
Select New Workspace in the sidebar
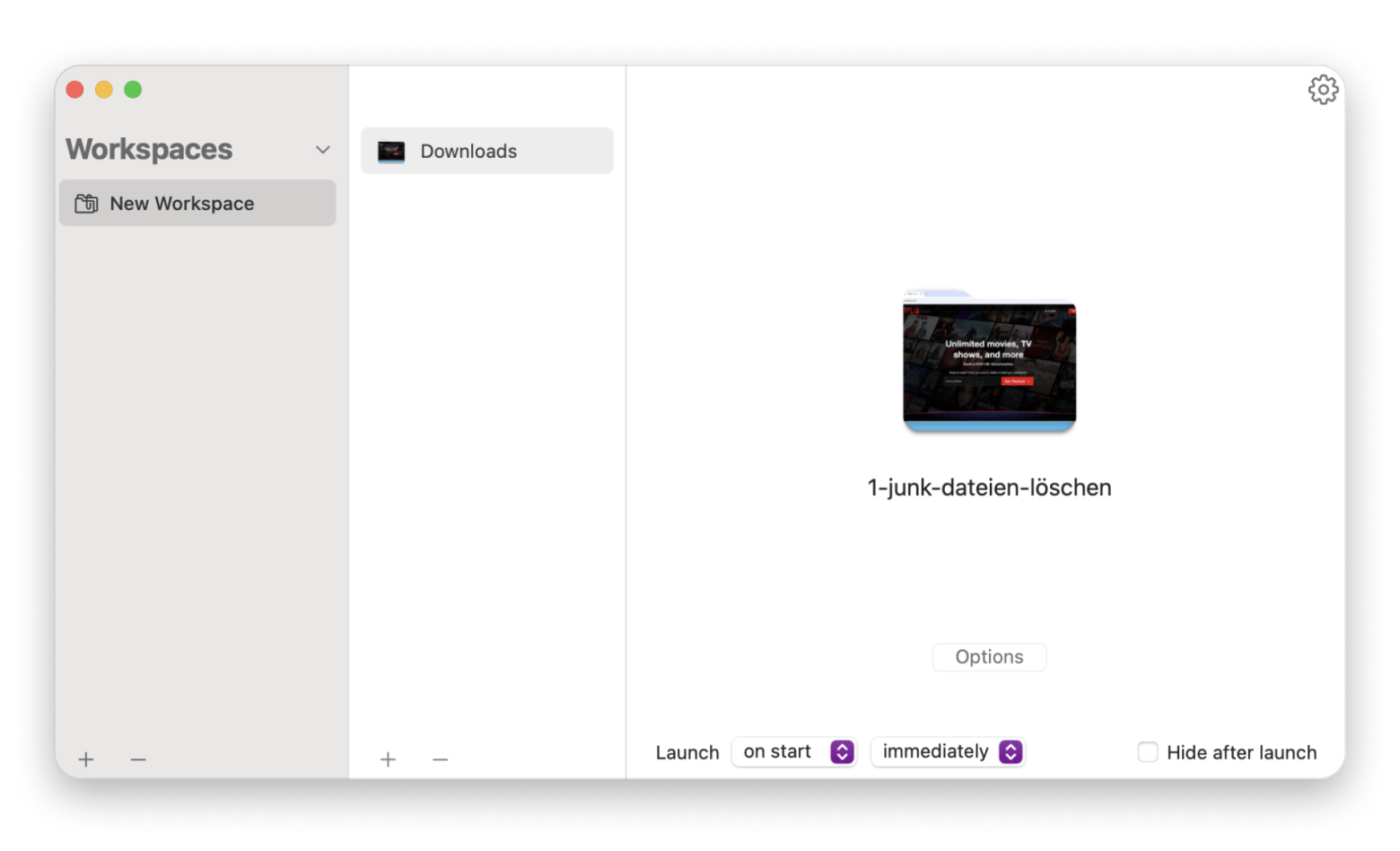coord(197,204)
